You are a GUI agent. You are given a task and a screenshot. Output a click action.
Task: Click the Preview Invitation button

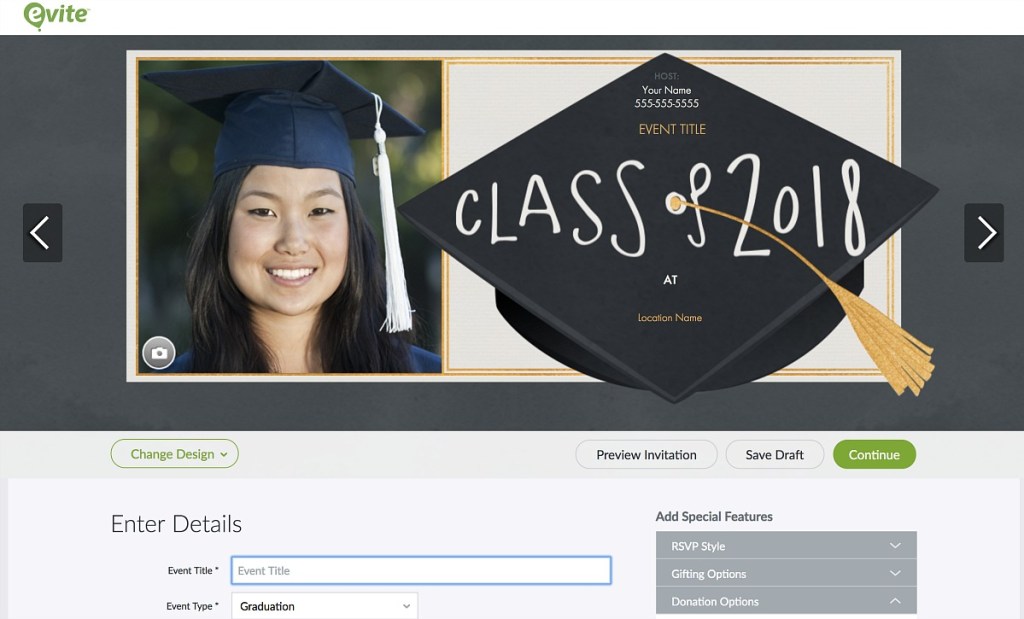[646, 454]
